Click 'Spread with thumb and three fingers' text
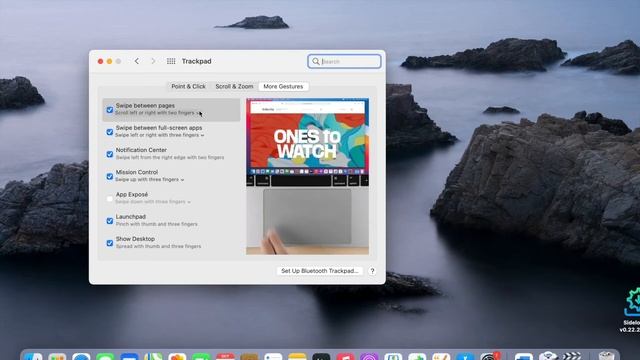 [158, 246]
